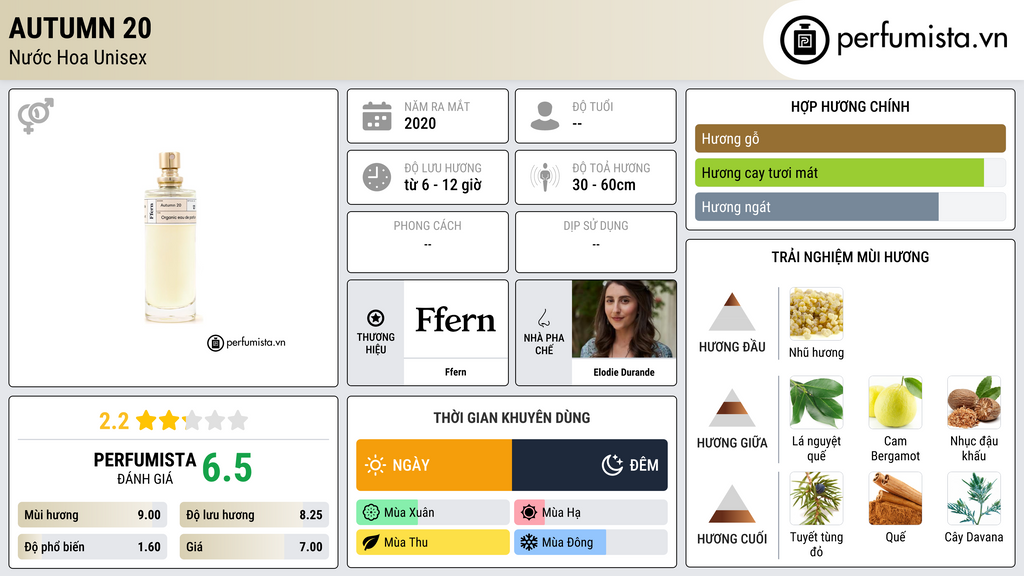Click the Hương đầu pyramid icon

click(732, 312)
